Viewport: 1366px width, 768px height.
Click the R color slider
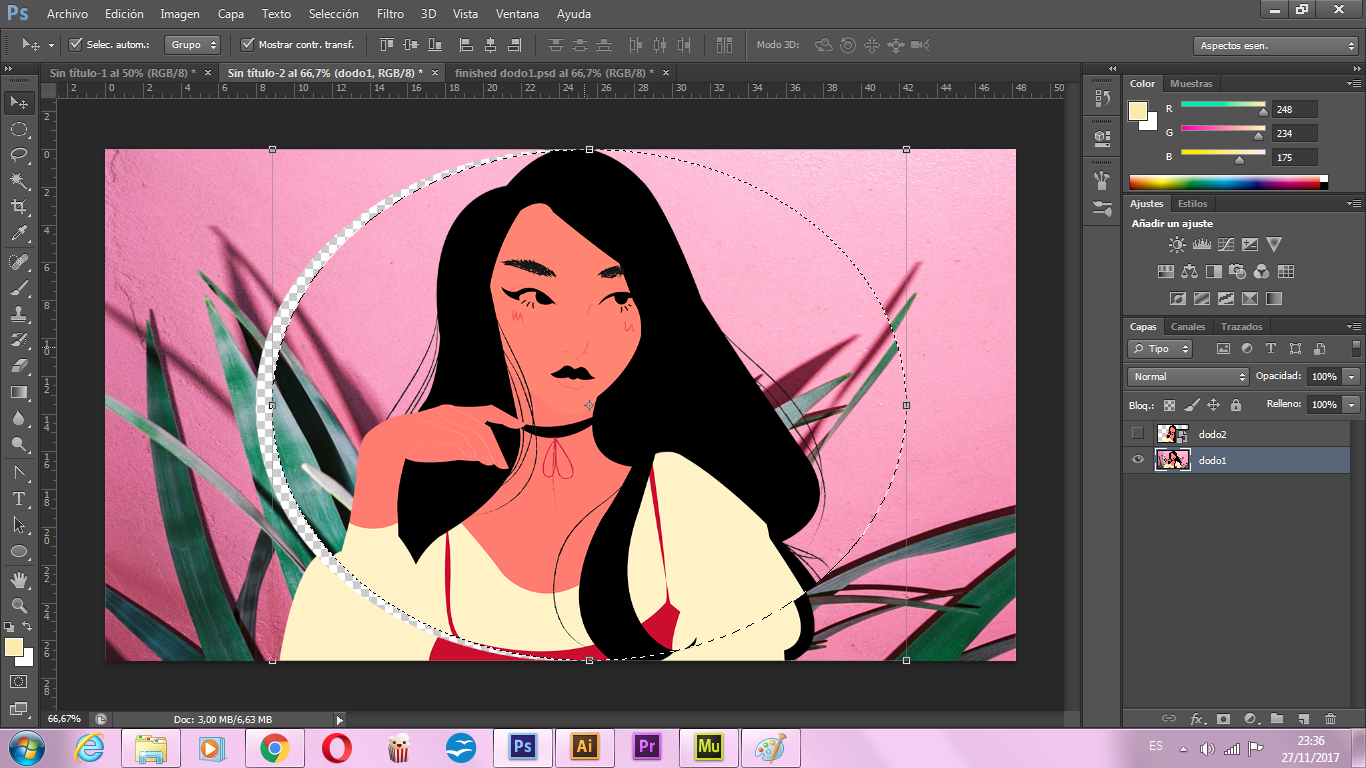pyautogui.click(x=1223, y=107)
